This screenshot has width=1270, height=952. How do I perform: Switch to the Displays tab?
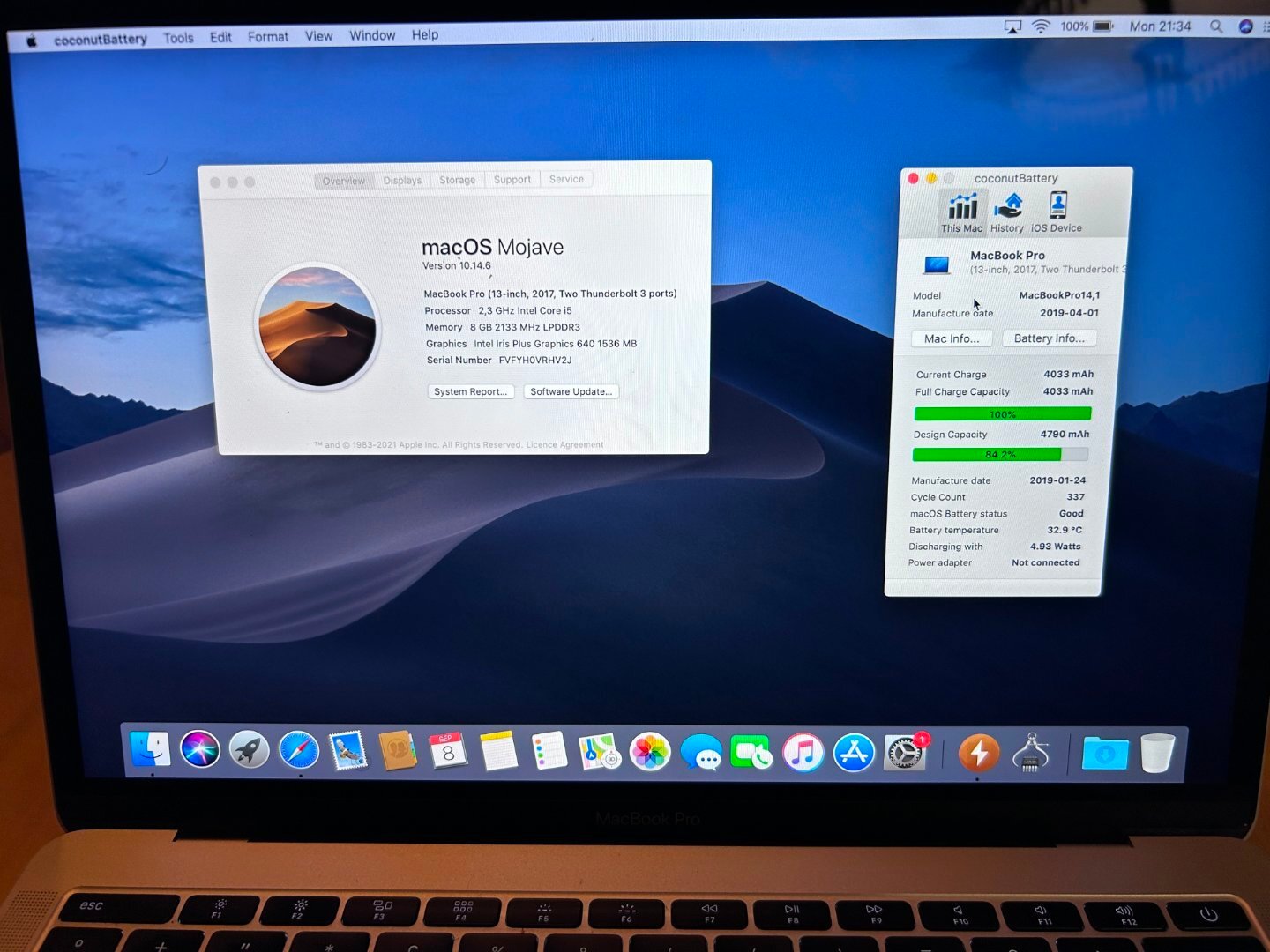(x=402, y=180)
